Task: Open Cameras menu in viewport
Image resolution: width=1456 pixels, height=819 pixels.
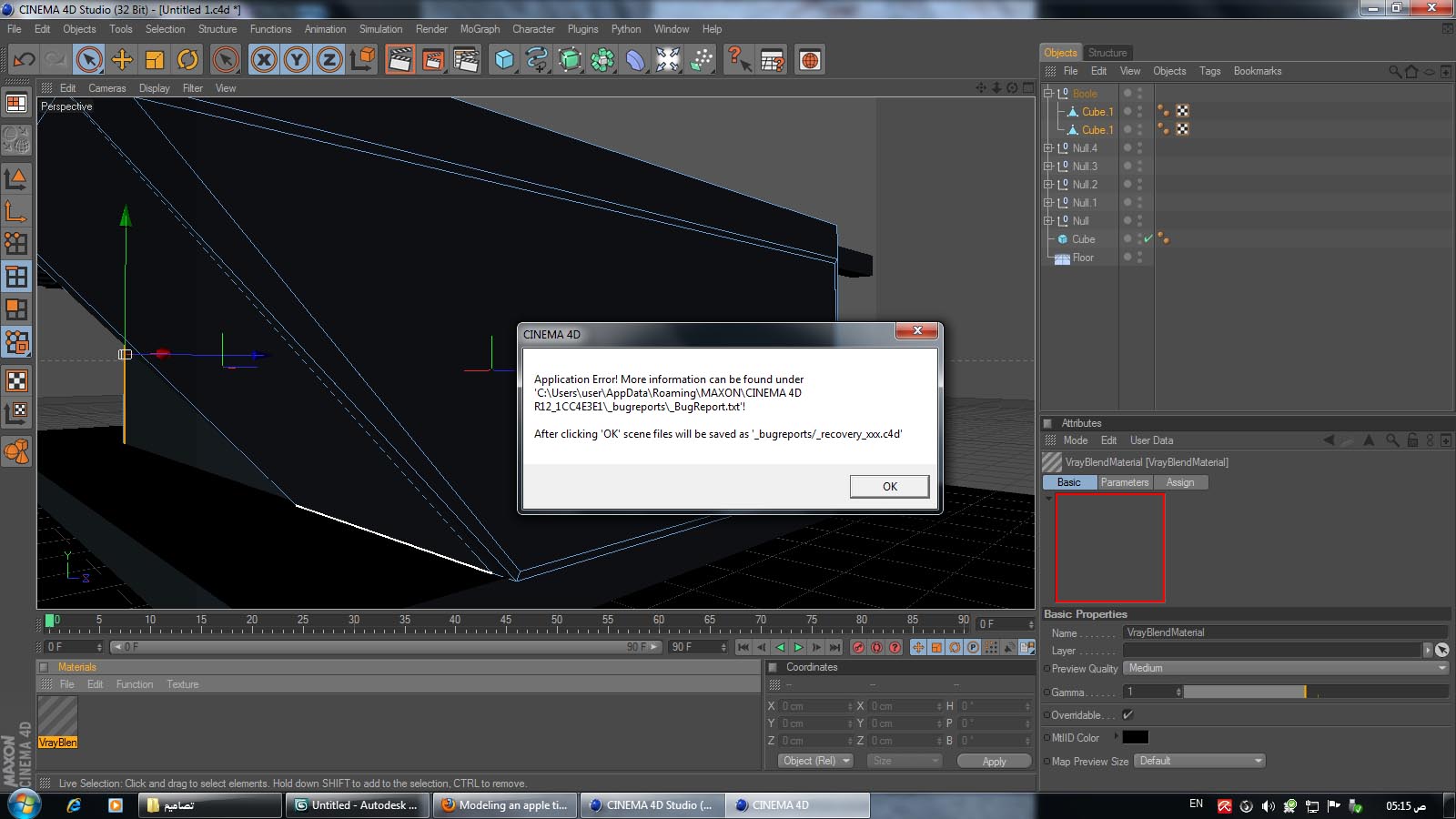Action: pos(107,88)
